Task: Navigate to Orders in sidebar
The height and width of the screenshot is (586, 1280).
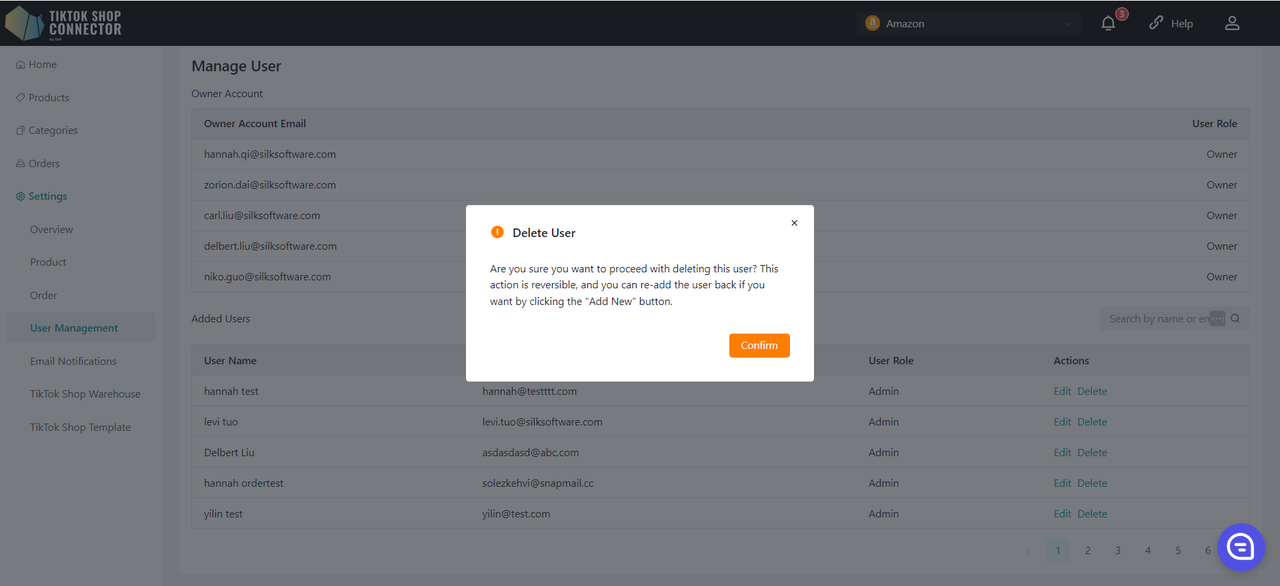Action: tap(44, 163)
